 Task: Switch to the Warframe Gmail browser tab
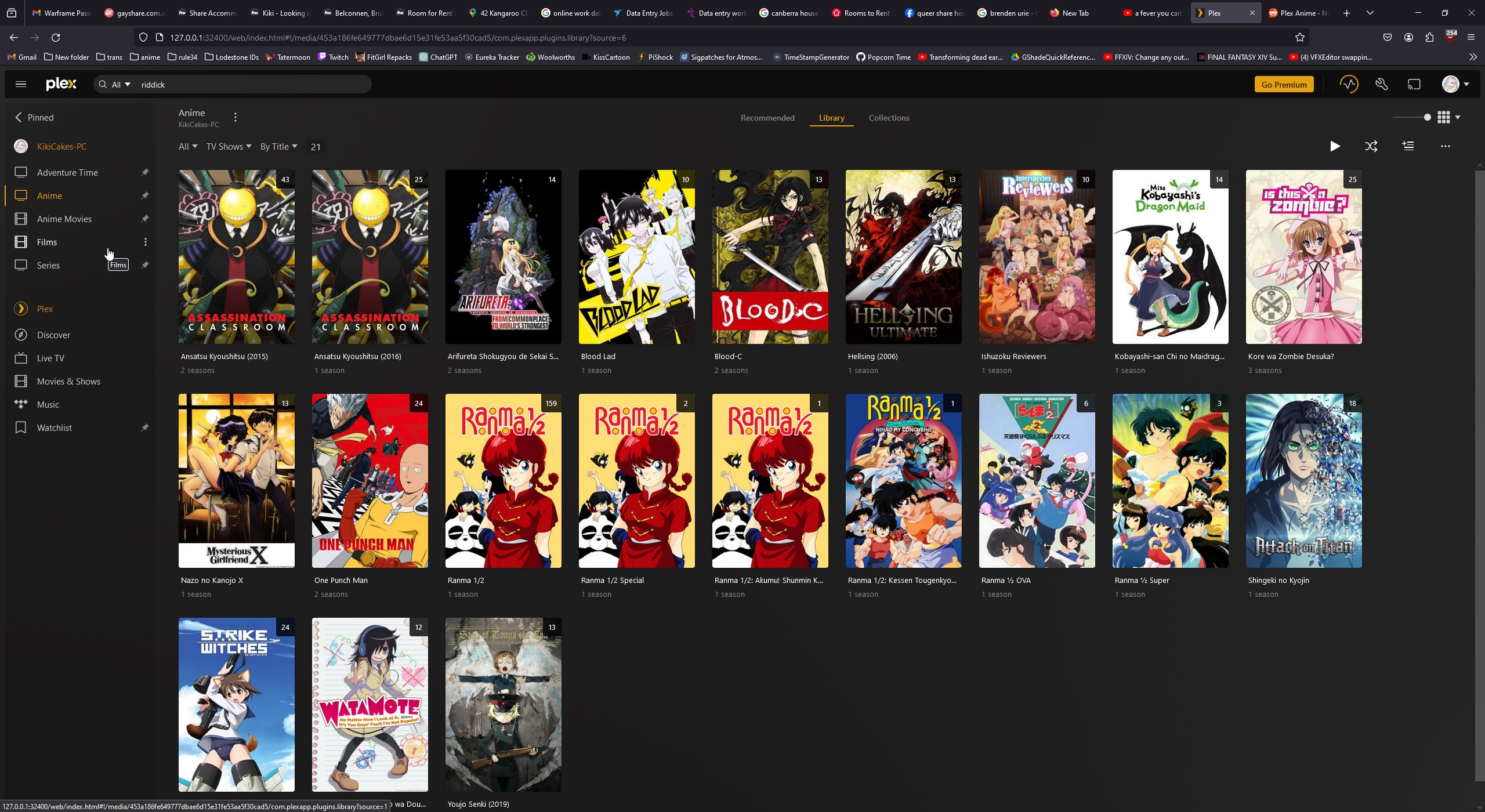[62, 13]
